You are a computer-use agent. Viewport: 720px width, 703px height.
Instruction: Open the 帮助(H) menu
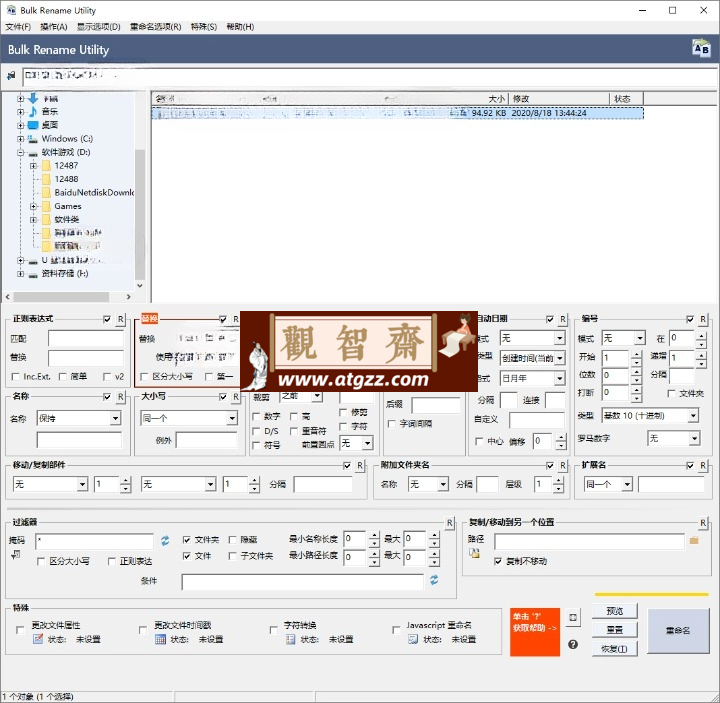click(x=240, y=27)
